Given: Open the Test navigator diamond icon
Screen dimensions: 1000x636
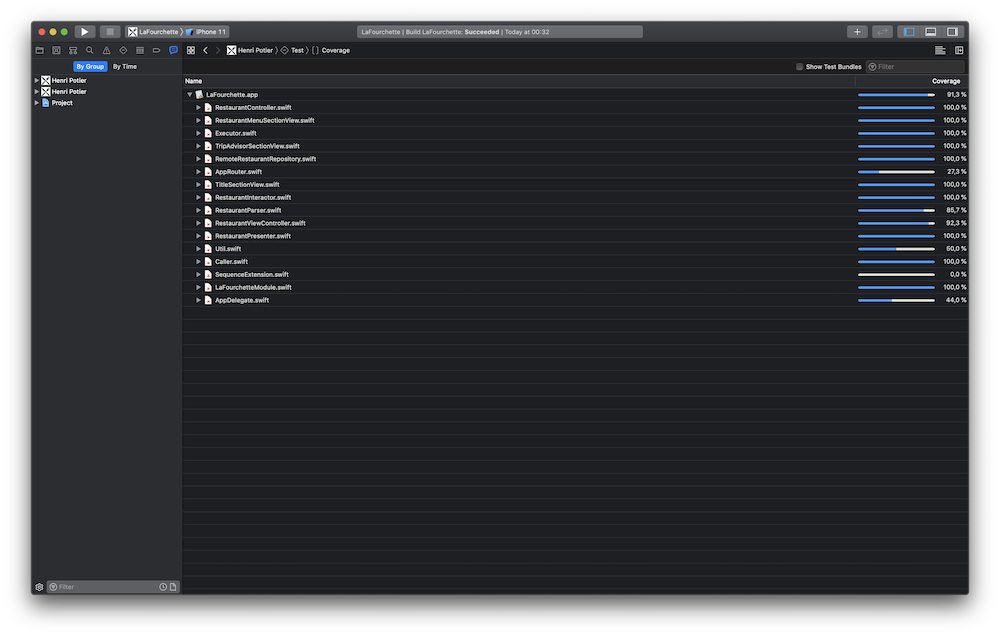Looking at the screenshot, I should pyautogui.click(x=123, y=50).
